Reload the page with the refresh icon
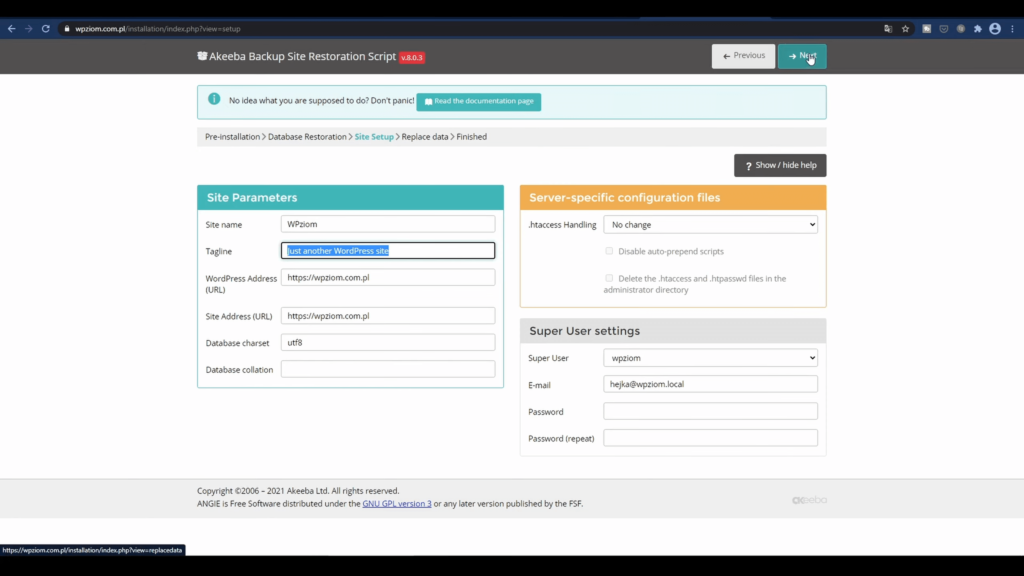The height and width of the screenshot is (576, 1024). click(x=45, y=29)
